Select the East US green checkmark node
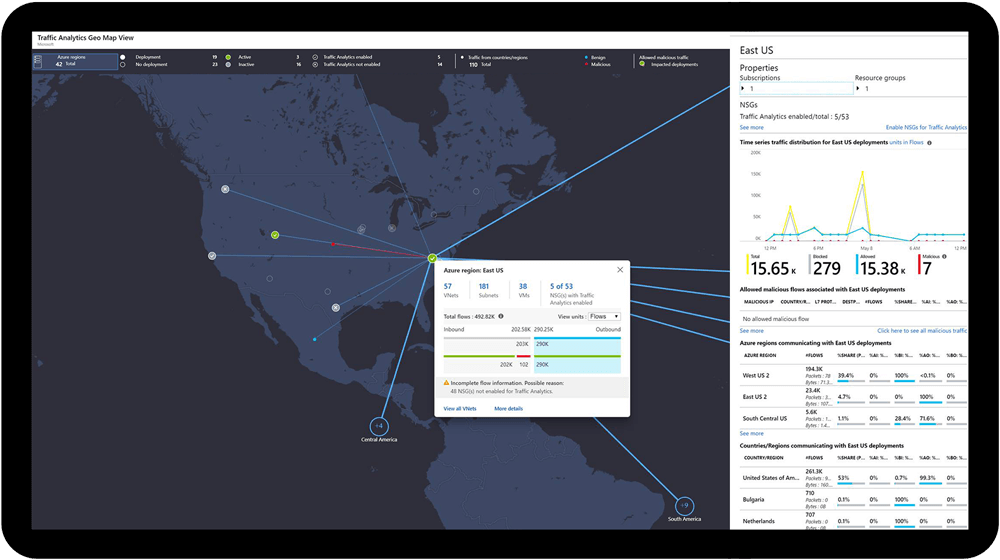The image size is (1000, 560). [432, 258]
